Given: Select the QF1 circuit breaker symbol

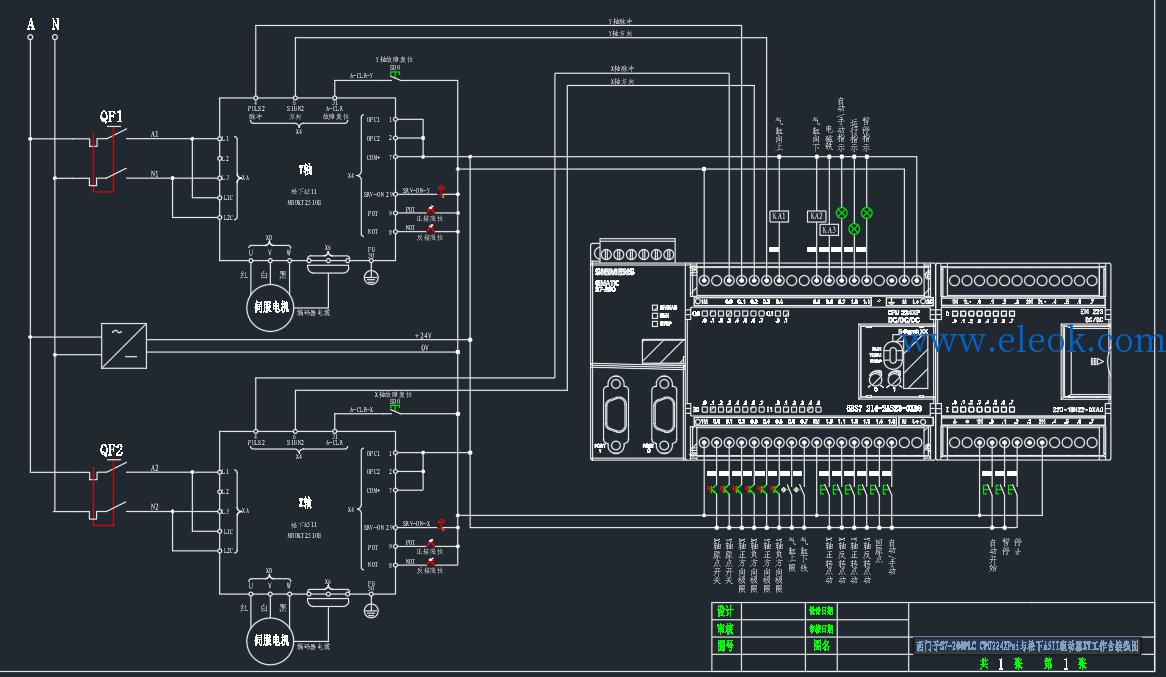Looking at the screenshot, I should (x=108, y=158).
